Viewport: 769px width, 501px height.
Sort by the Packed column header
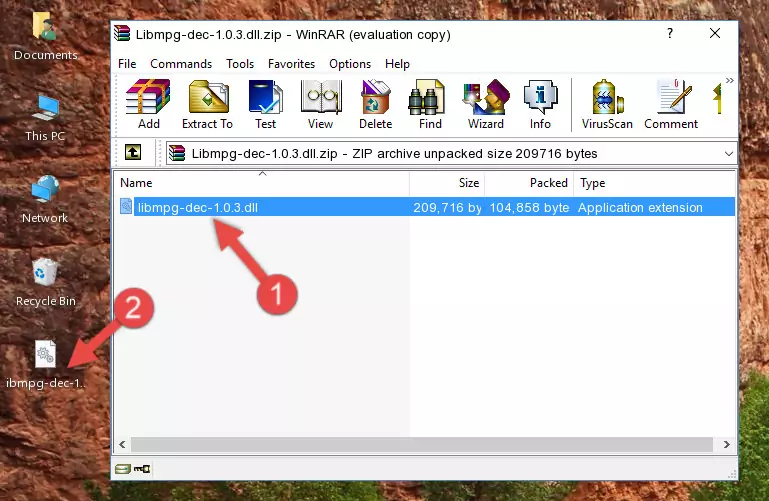tap(529, 183)
